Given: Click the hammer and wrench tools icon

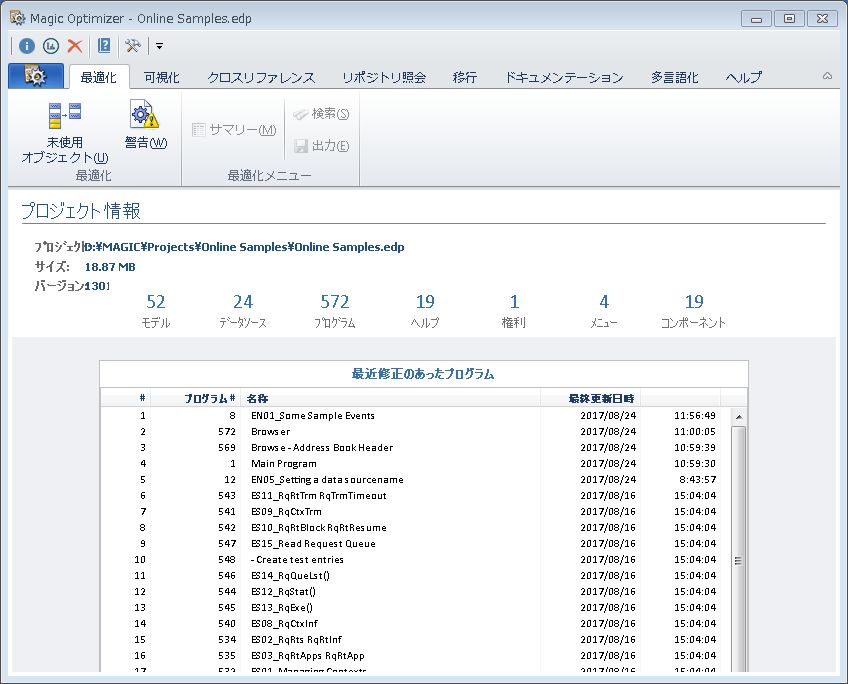Looking at the screenshot, I should 133,46.
